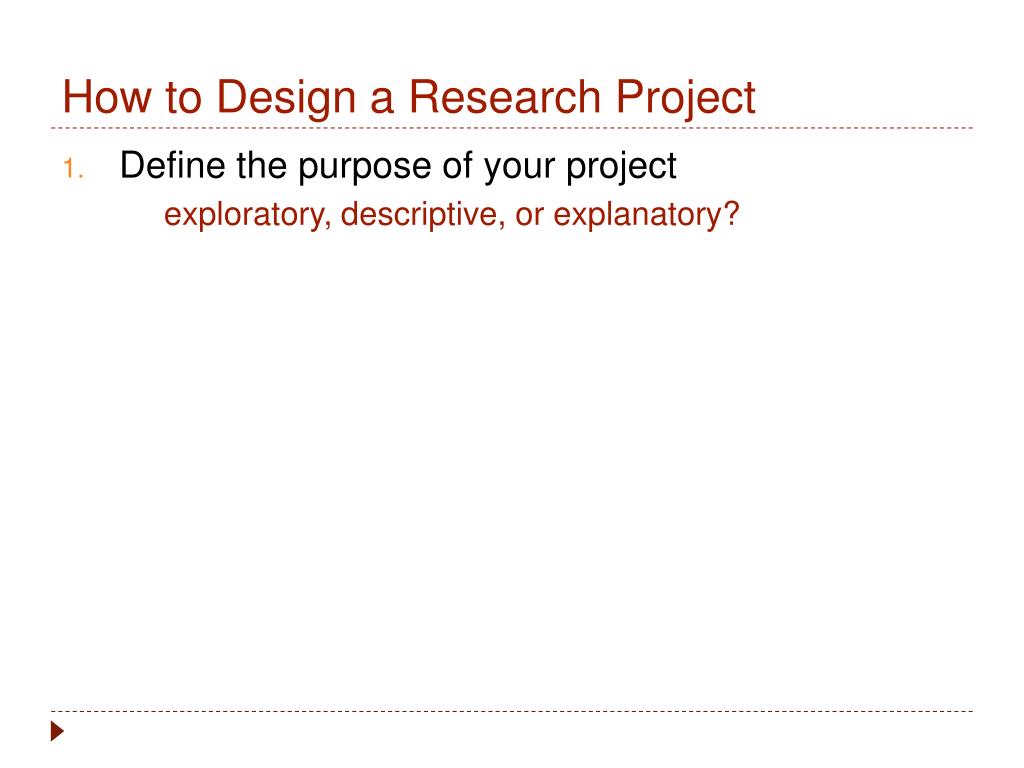
Task: Click the word "exploratory" in red subtext
Action: coord(248,216)
